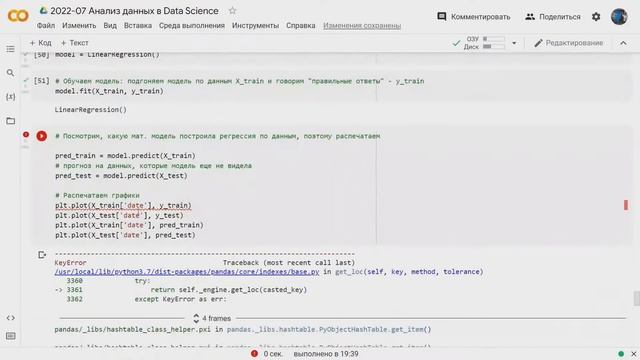The image size is (640, 360).
Task: Click the ОЗУ/Диск usage indicator
Action: [x=485, y=43]
